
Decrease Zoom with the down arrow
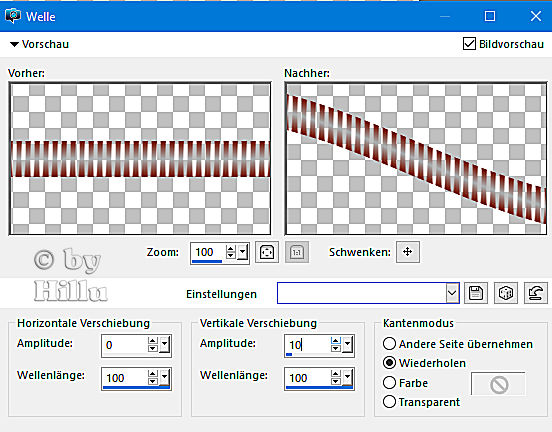(x=231, y=256)
